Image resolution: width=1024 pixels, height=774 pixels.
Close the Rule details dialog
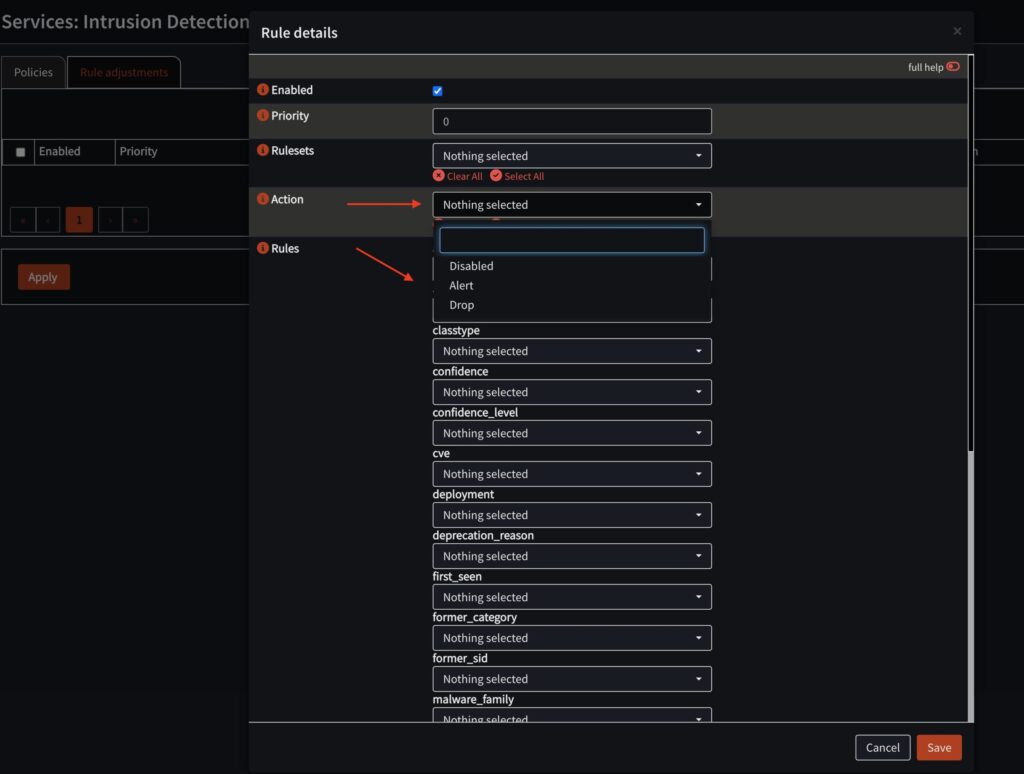[957, 31]
